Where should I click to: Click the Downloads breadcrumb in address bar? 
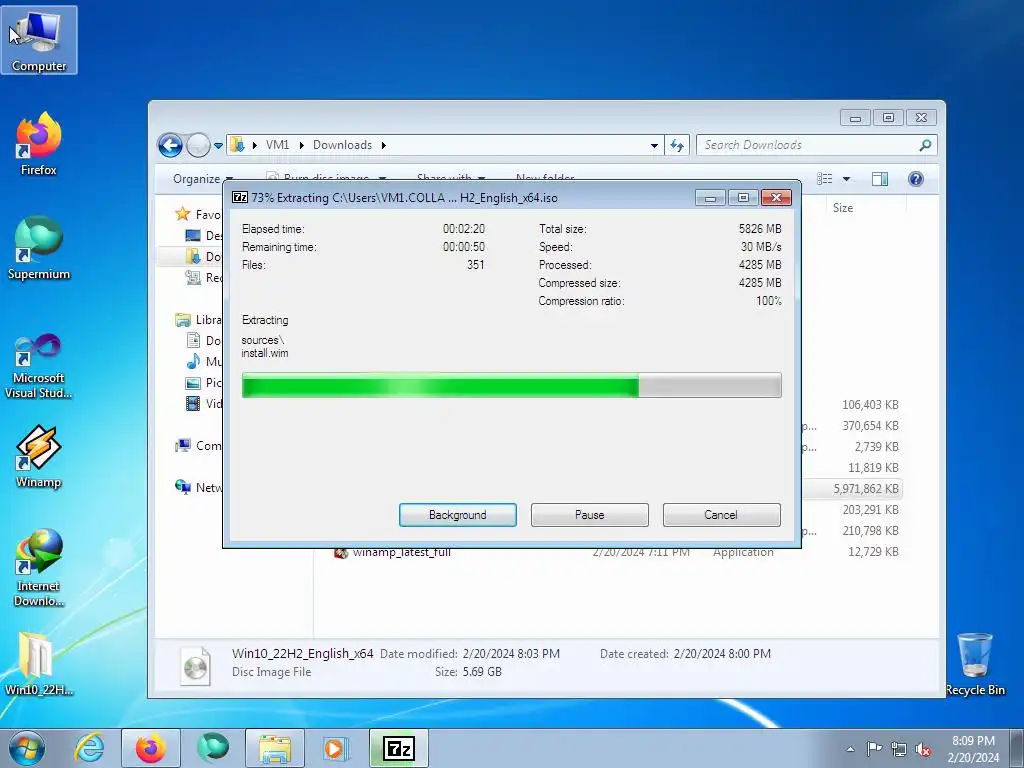pos(342,145)
